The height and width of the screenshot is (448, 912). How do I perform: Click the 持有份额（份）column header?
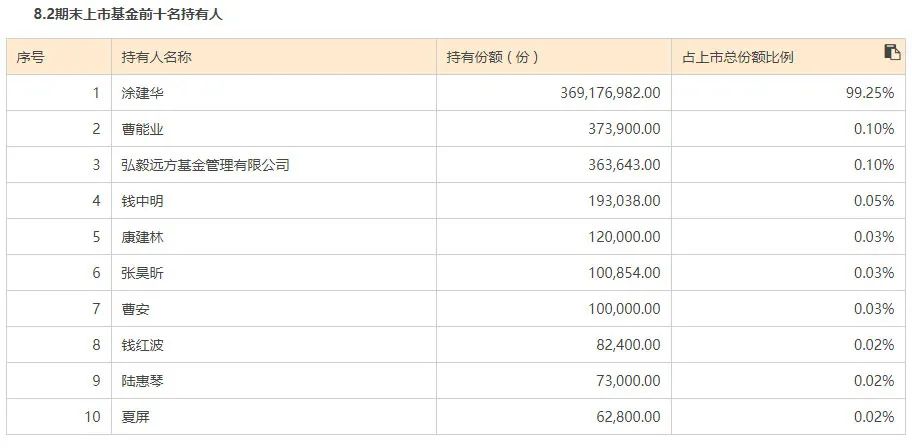coord(554,57)
